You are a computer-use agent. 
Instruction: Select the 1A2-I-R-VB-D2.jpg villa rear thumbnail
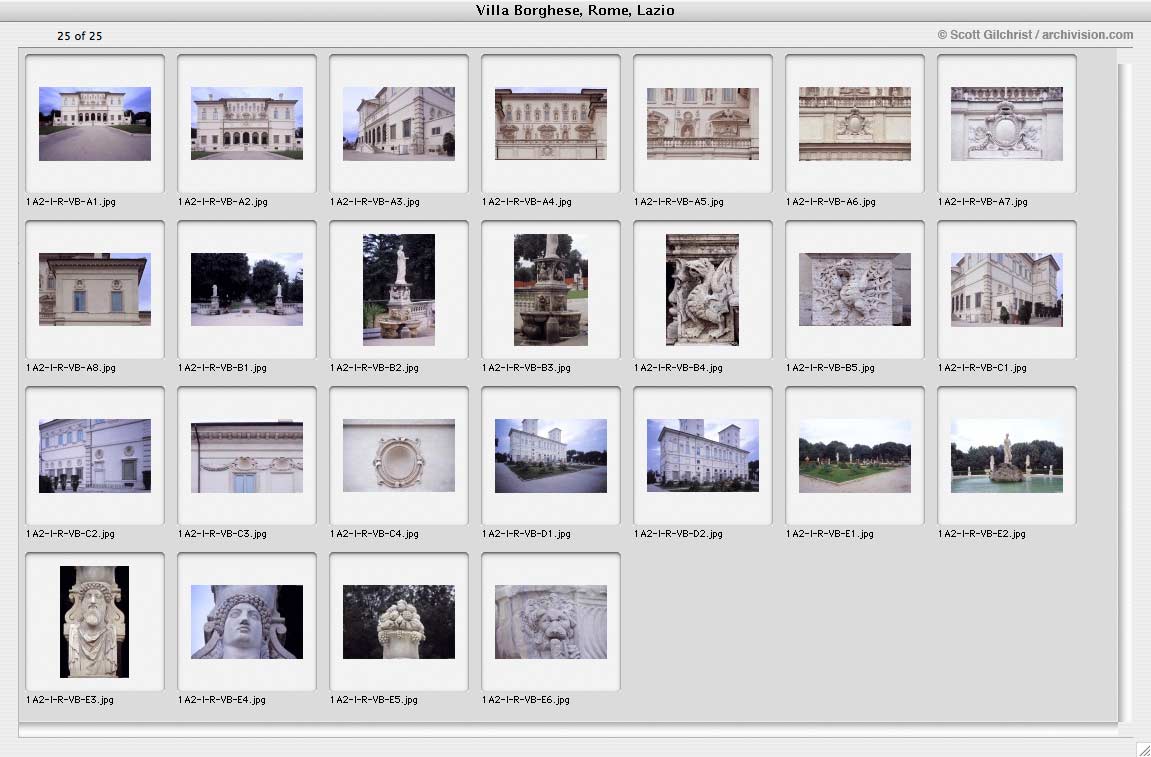(702, 455)
